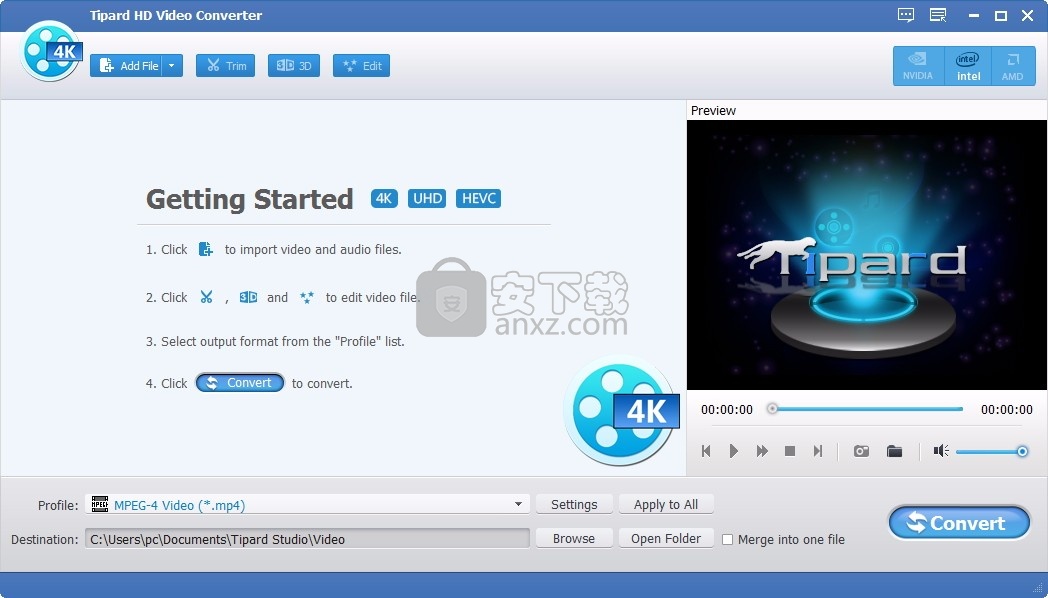Click the 4K app logo in toolbar
The image size is (1048, 598).
click(x=51, y=51)
